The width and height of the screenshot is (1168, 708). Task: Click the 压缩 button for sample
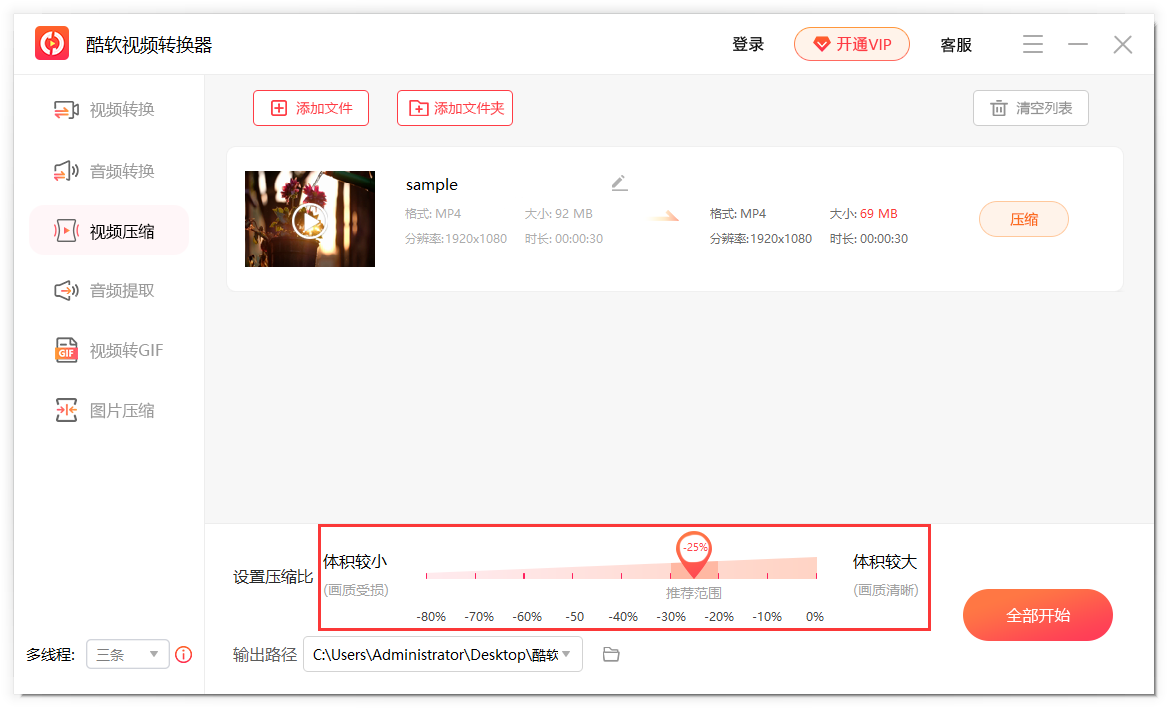pos(1023,219)
